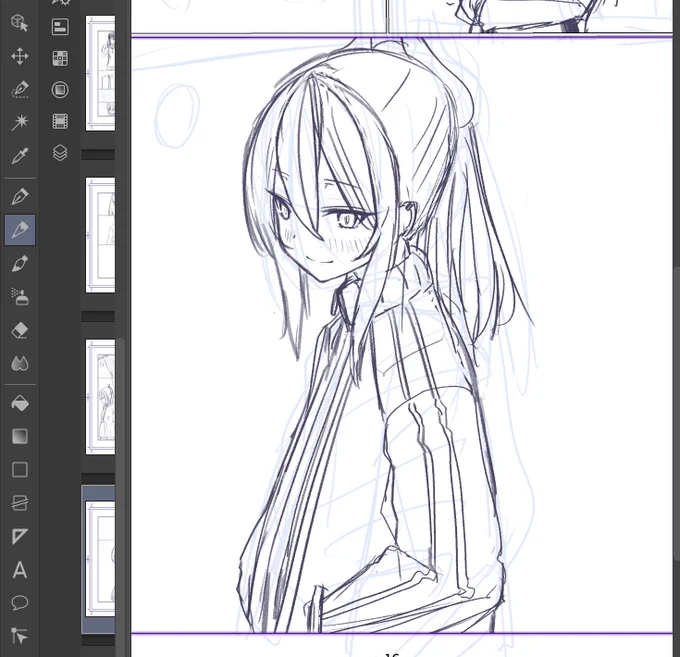Click the selected fourth page thumbnail

click(x=100, y=559)
